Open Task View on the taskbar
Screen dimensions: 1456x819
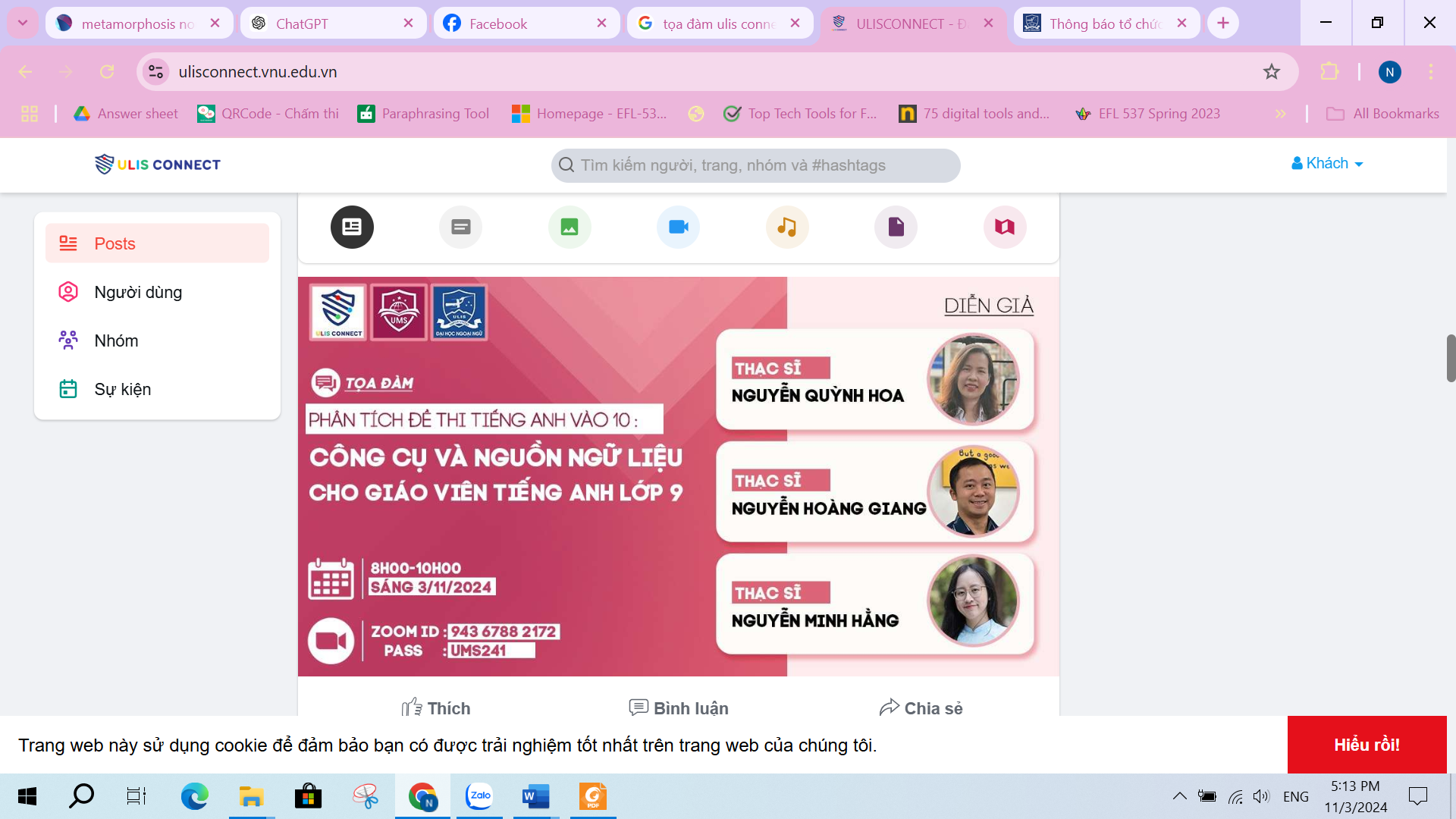coord(136,796)
